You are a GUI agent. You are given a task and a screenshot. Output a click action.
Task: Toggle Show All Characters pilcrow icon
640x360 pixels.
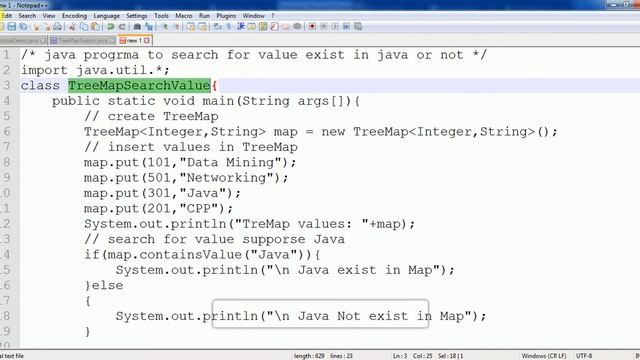[229, 27]
